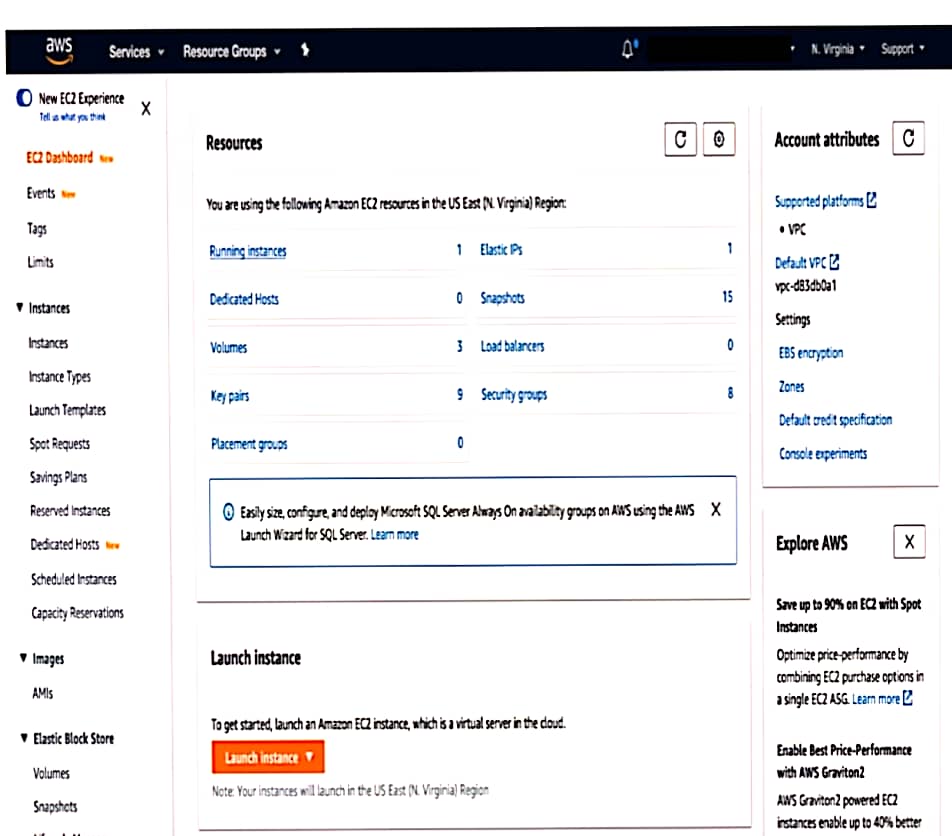Screen dimensions: 952x836
Task: Refresh the Account attributes panel
Action: (908, 138)
